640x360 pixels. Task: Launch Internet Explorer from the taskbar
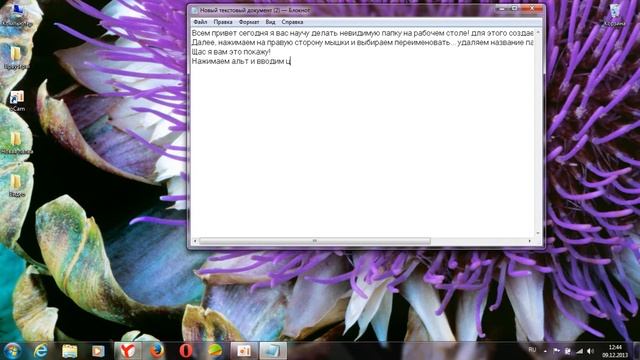[x=41, y=351]
